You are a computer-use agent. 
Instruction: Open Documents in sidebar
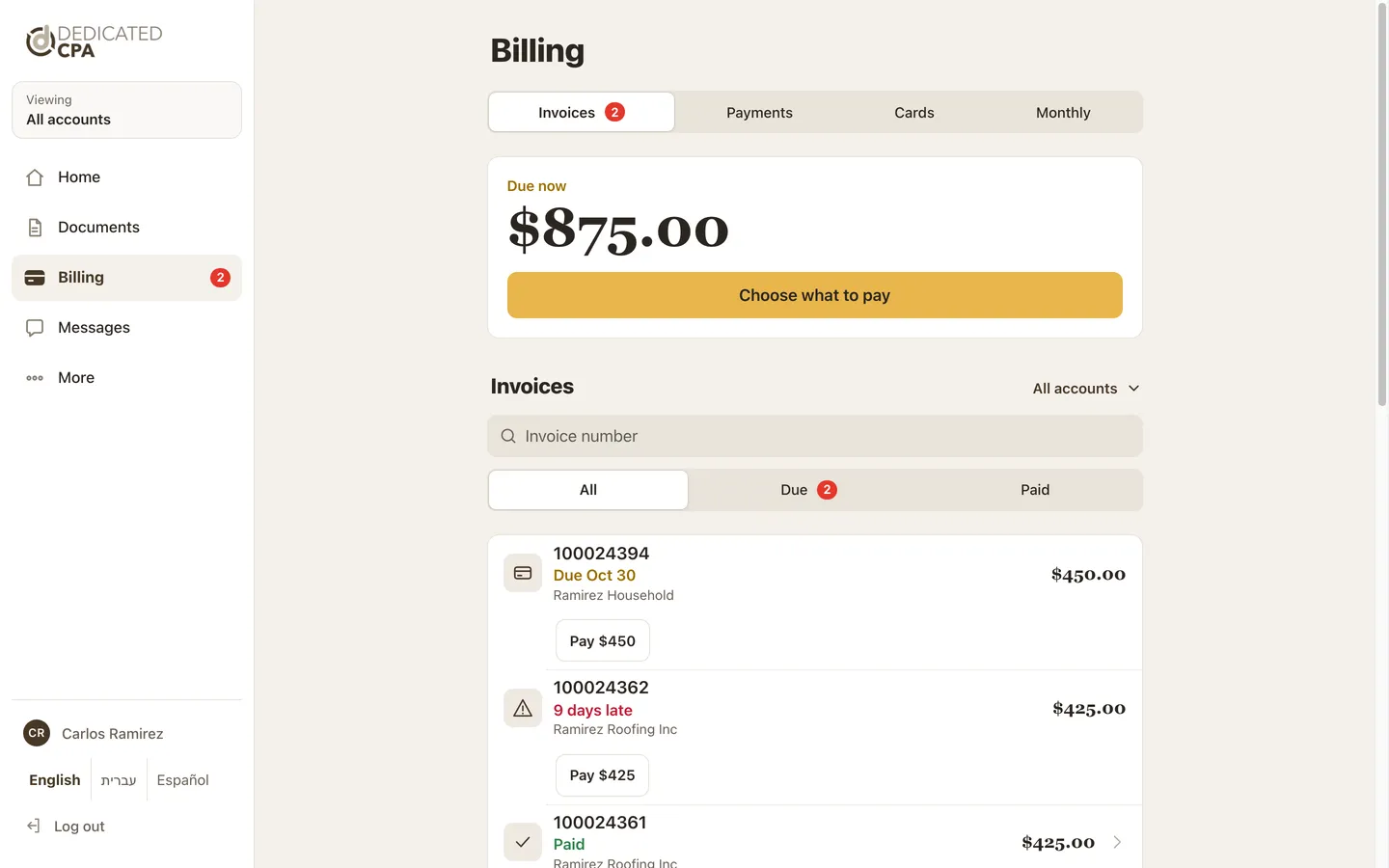click(x=126, y=228)
